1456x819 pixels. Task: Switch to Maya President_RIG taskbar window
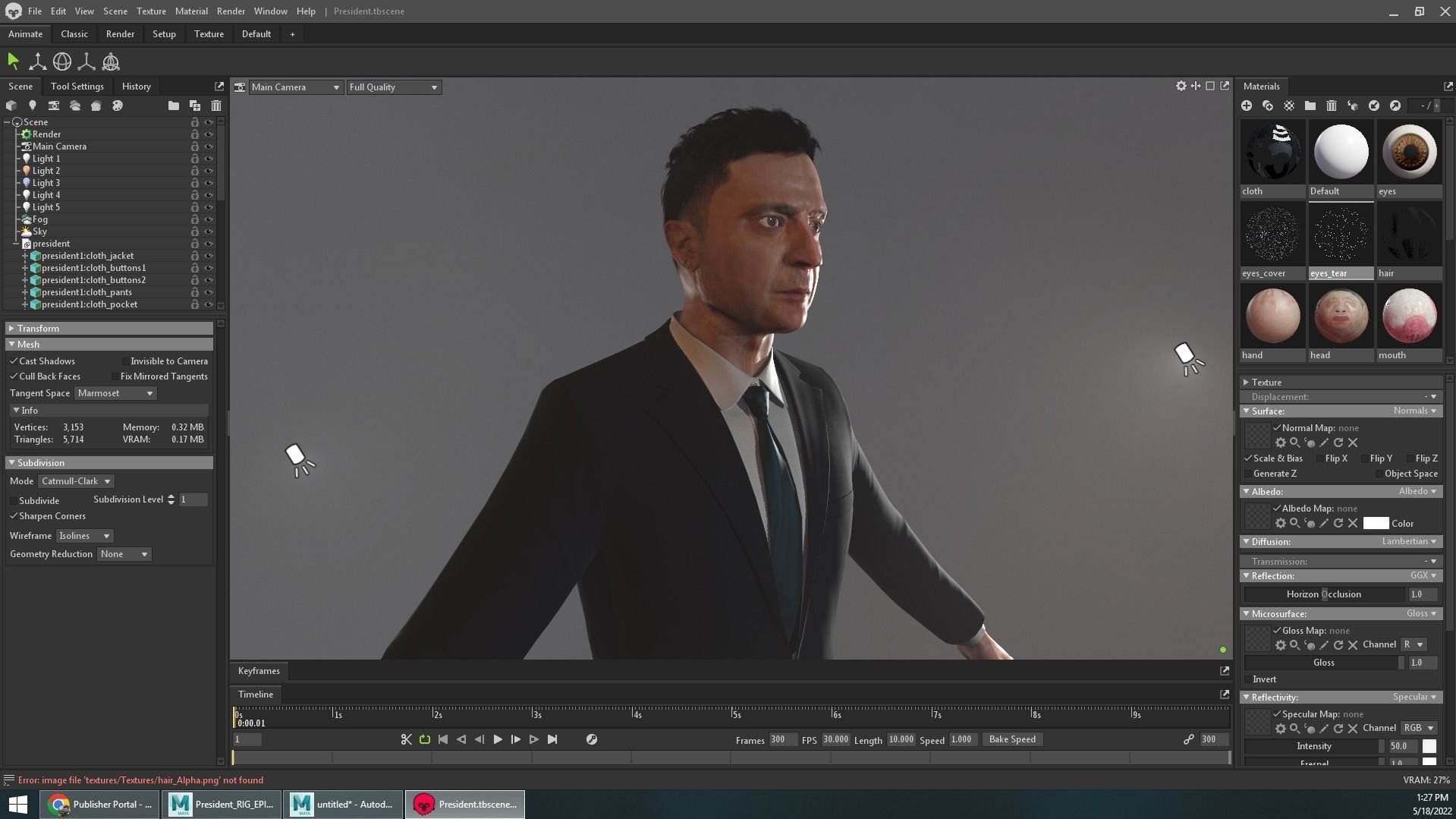click(222, 805)
